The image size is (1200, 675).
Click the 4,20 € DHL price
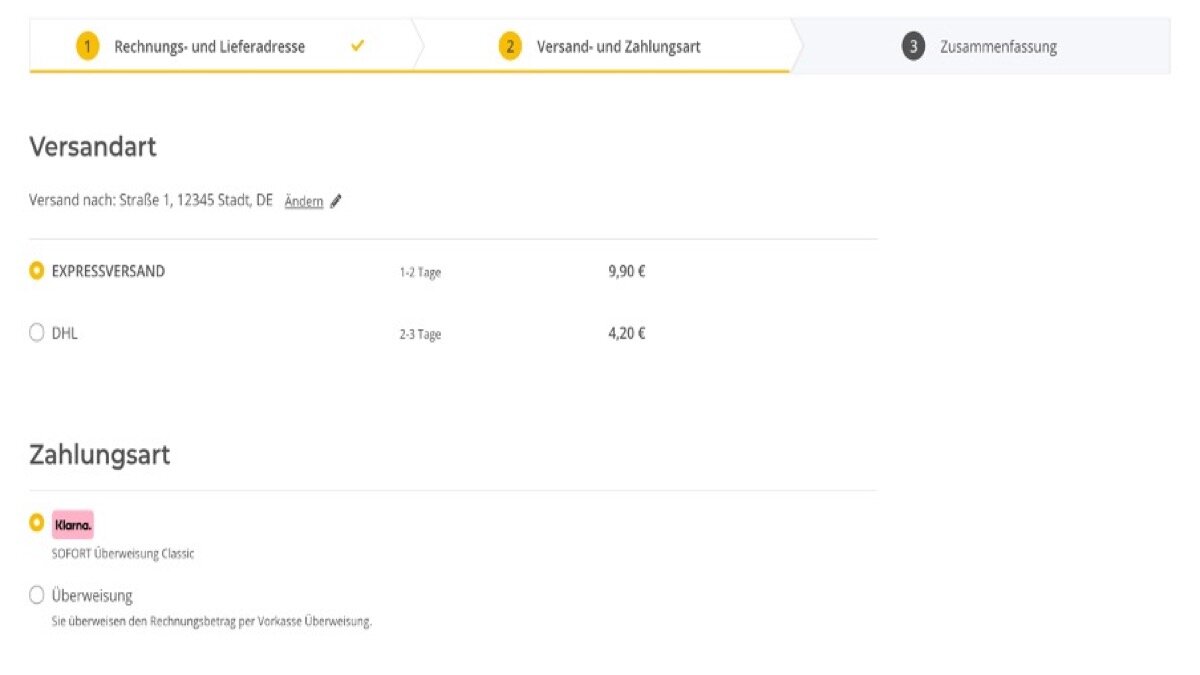[627, 334]
